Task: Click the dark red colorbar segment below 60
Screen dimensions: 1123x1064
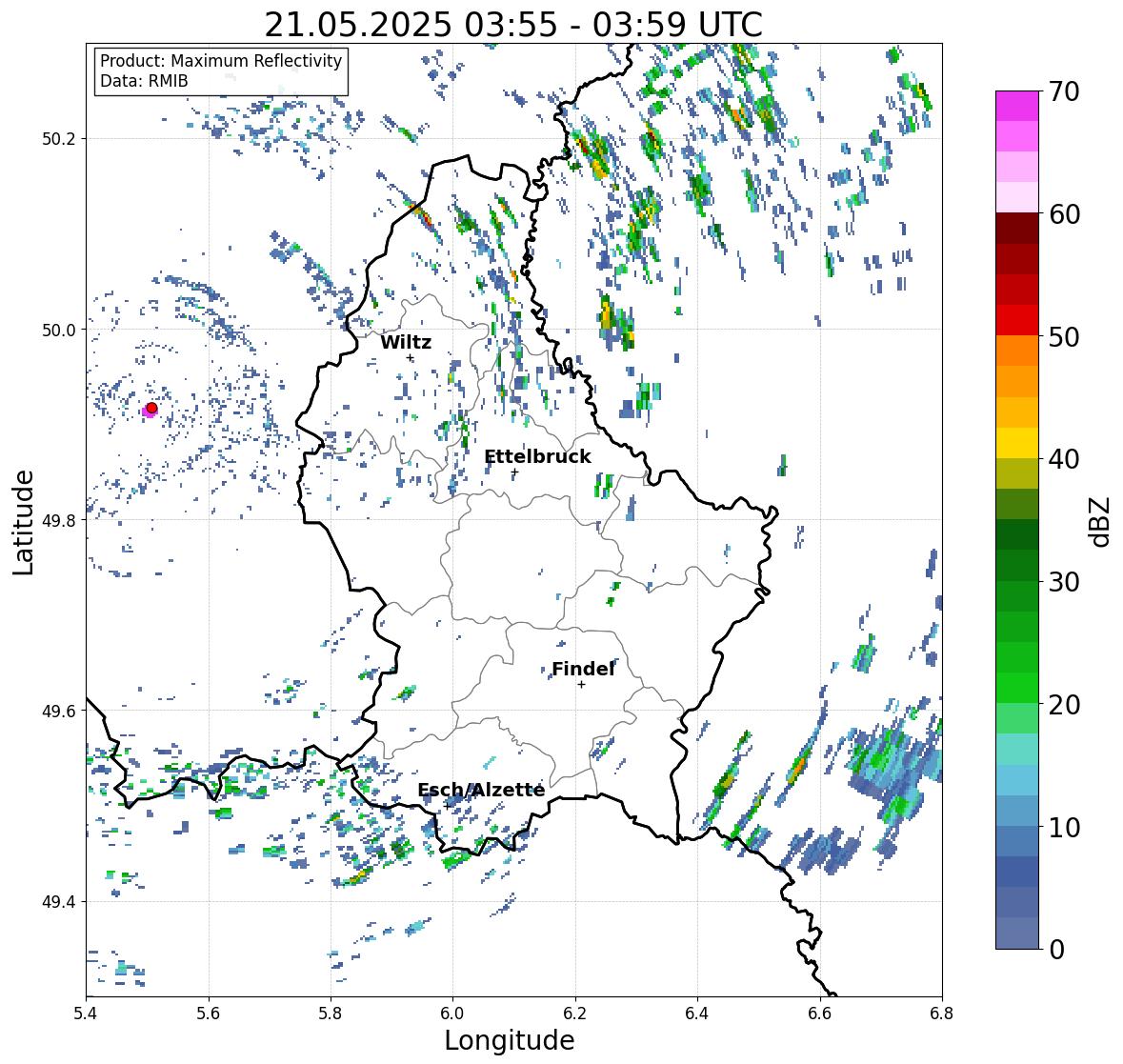Action: click(1017, 229)
